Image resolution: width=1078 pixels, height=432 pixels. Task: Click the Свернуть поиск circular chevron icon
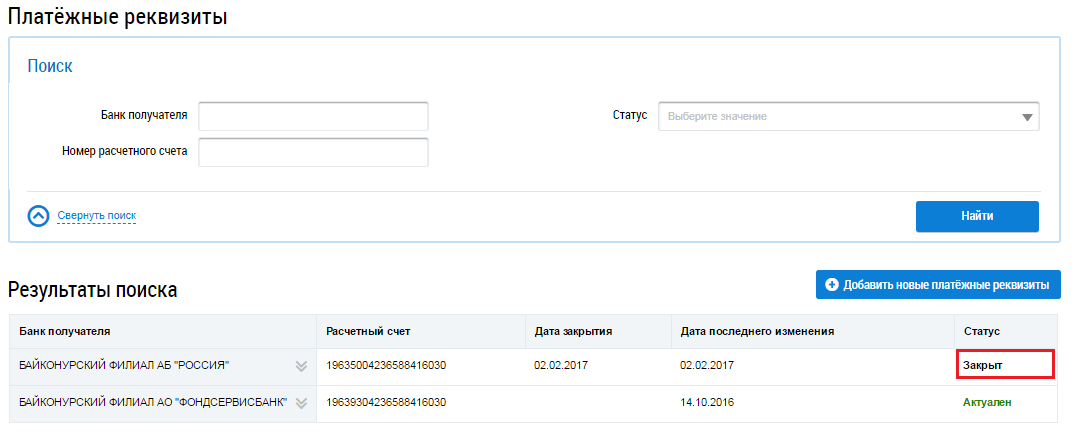pos(39,216)
